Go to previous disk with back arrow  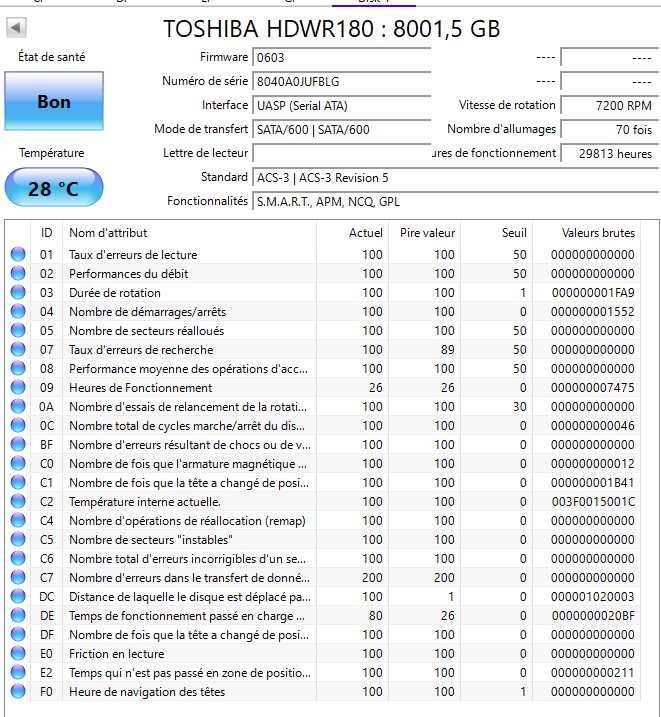tap(16, 27)
